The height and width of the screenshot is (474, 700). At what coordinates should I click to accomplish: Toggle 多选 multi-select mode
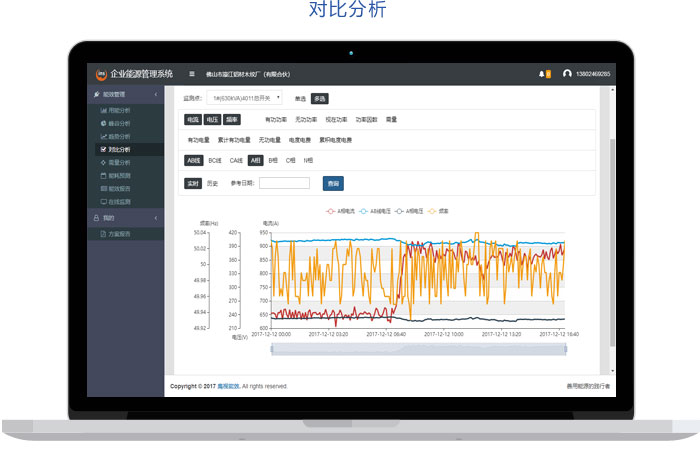click(x=320, y=99)
